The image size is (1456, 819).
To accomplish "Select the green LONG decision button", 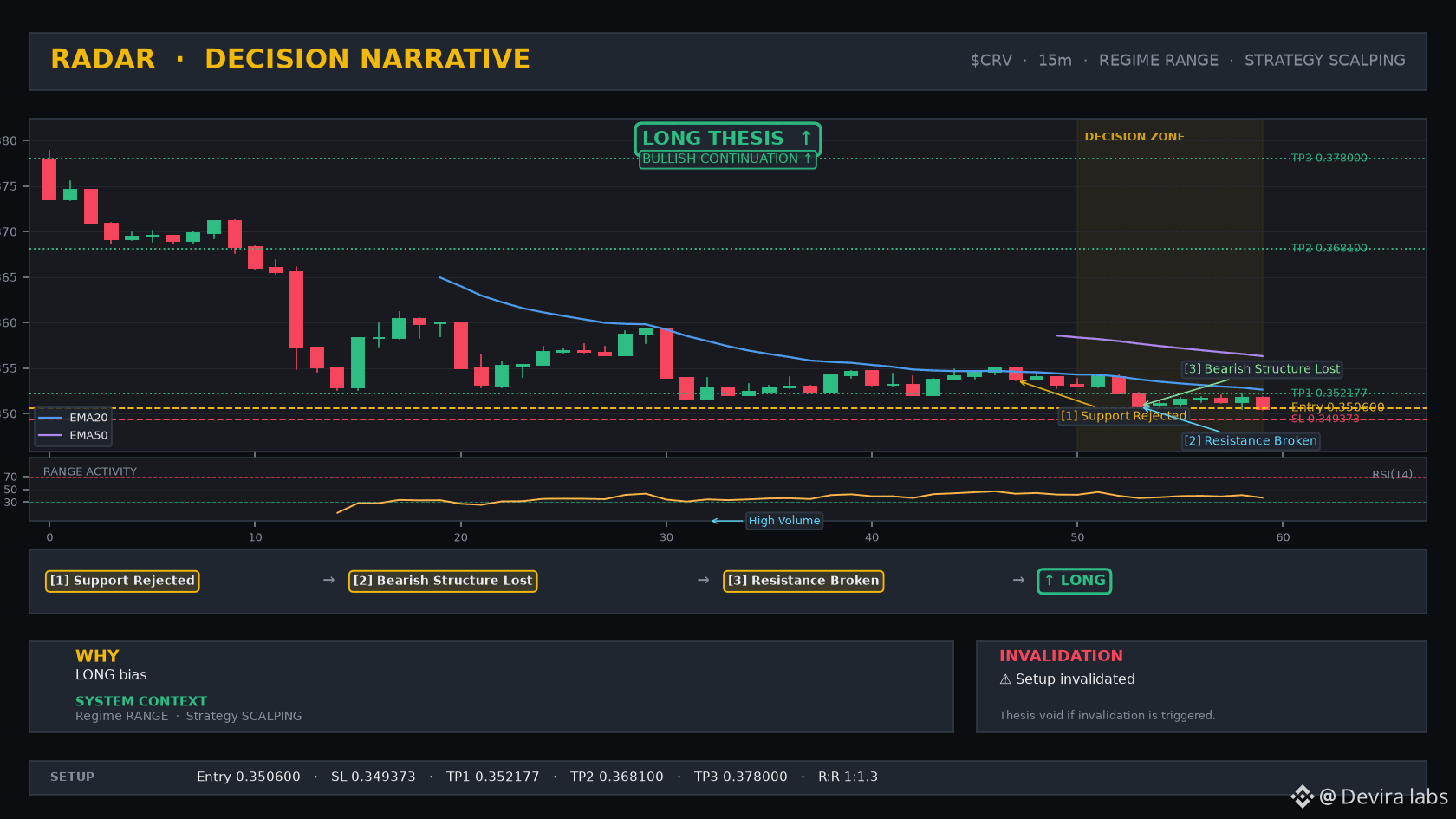I will click(x=1075, y=581).
